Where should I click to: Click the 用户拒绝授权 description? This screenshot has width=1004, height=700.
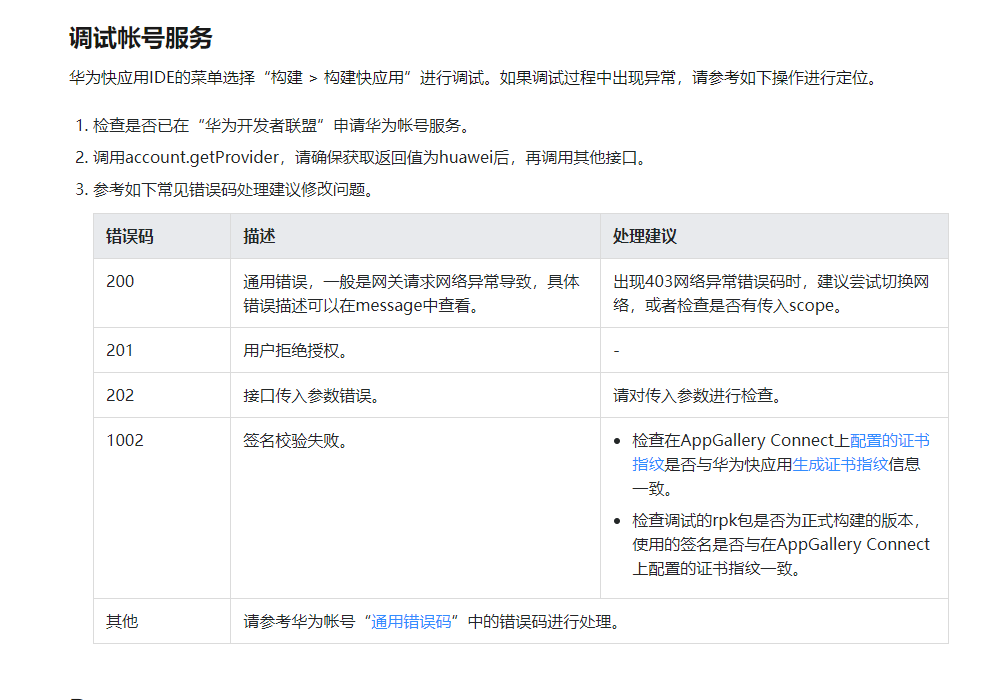click(295, 351)
